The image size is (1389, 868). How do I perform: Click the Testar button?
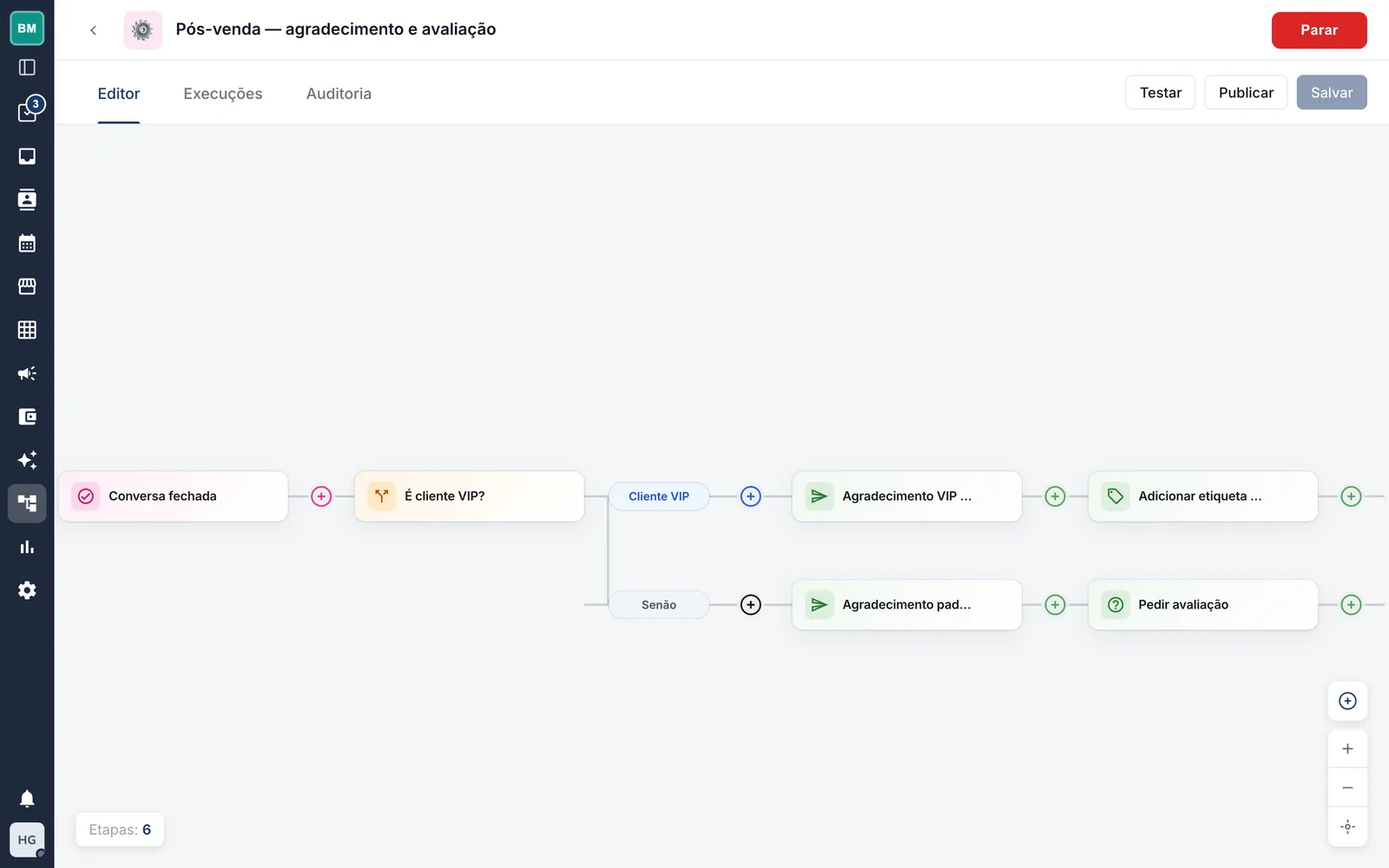(1161, 93)
